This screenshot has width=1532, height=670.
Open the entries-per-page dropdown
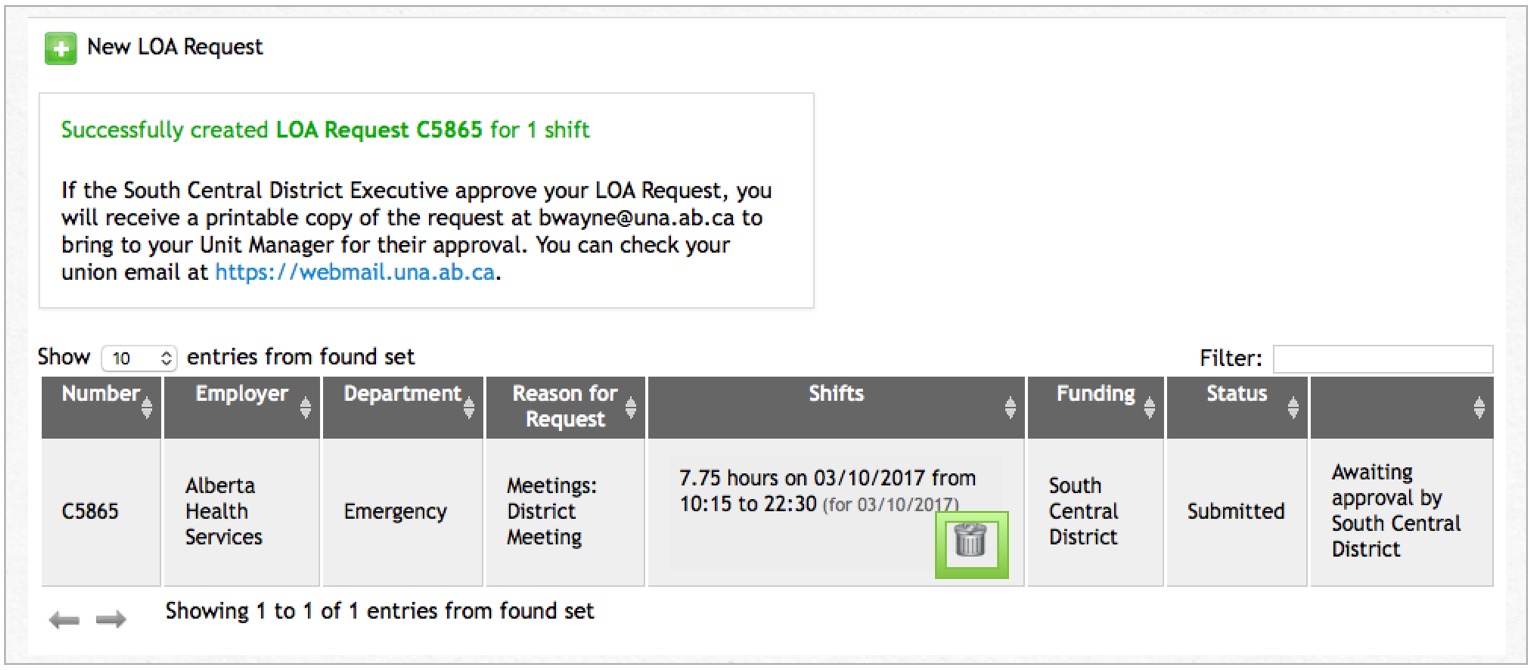[140, 358]
